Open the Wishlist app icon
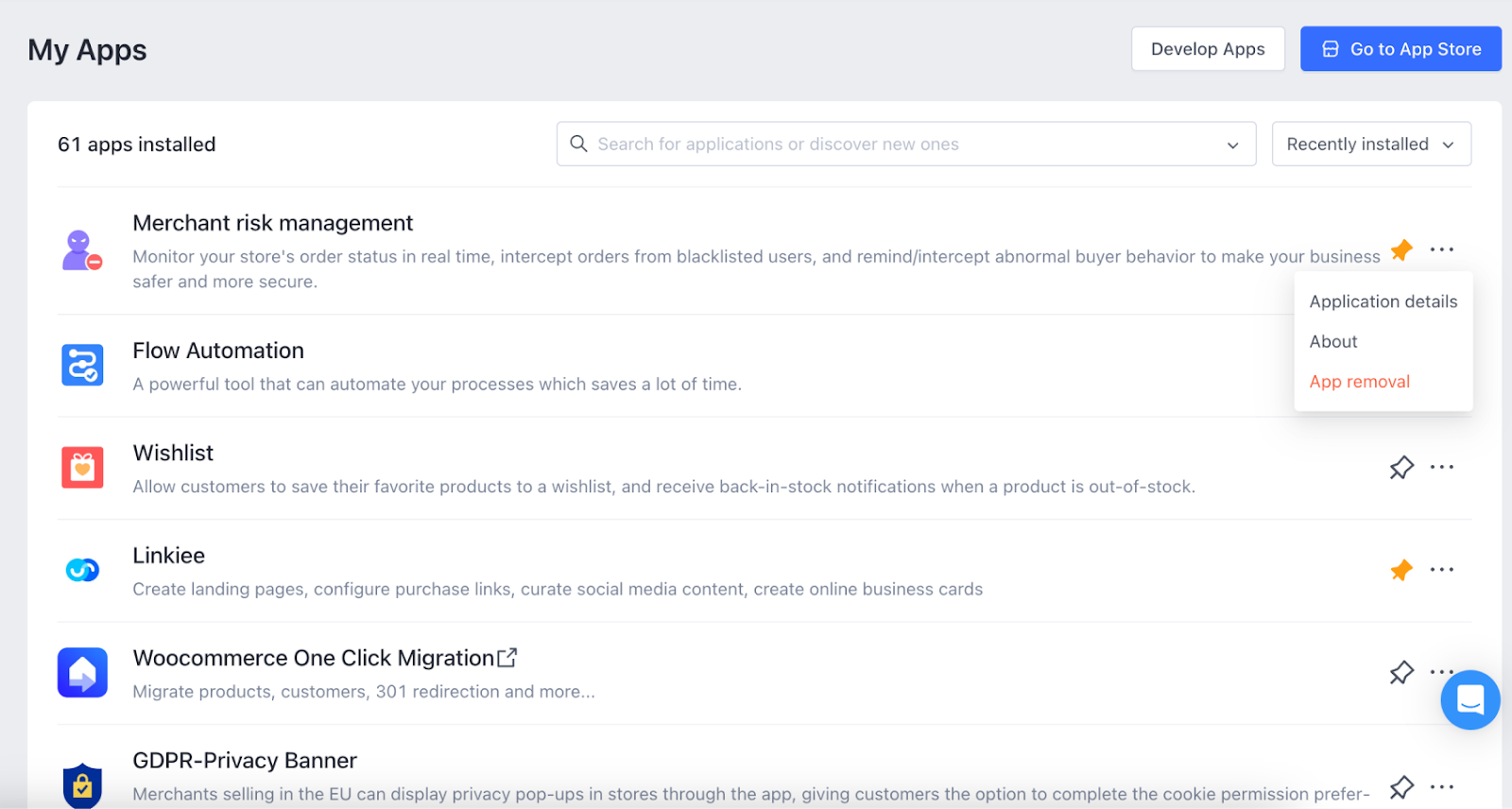Screen dimensions: 1512x809 82,468
